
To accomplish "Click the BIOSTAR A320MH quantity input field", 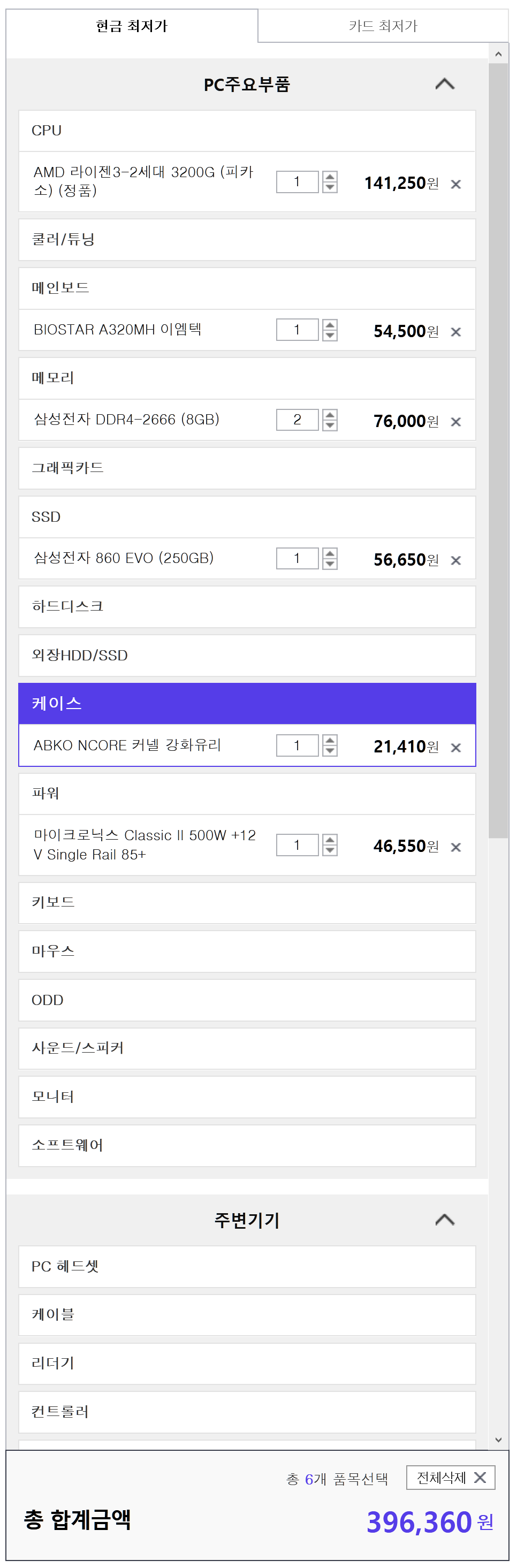I will 297,330.
